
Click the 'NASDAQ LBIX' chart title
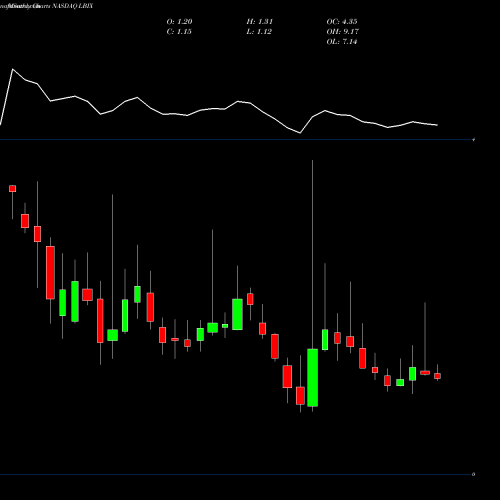point(72,6)
